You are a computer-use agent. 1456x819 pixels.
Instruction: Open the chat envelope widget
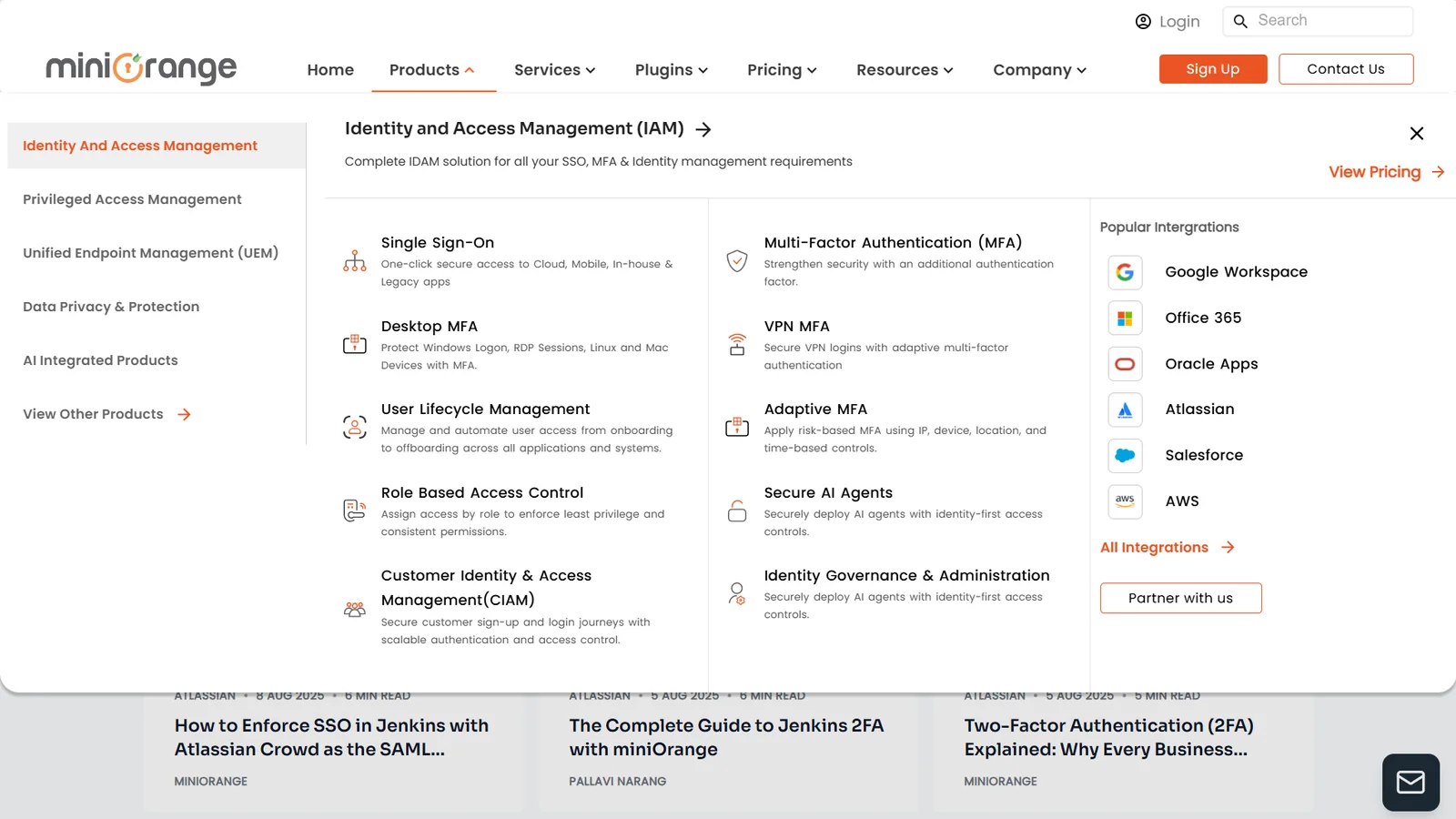pos(1410,783)
